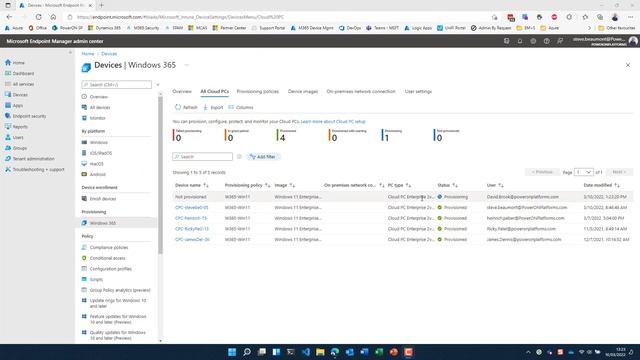Click Devices breadcrumb link
The image size is (640, 360).
(x=109, y=54)
